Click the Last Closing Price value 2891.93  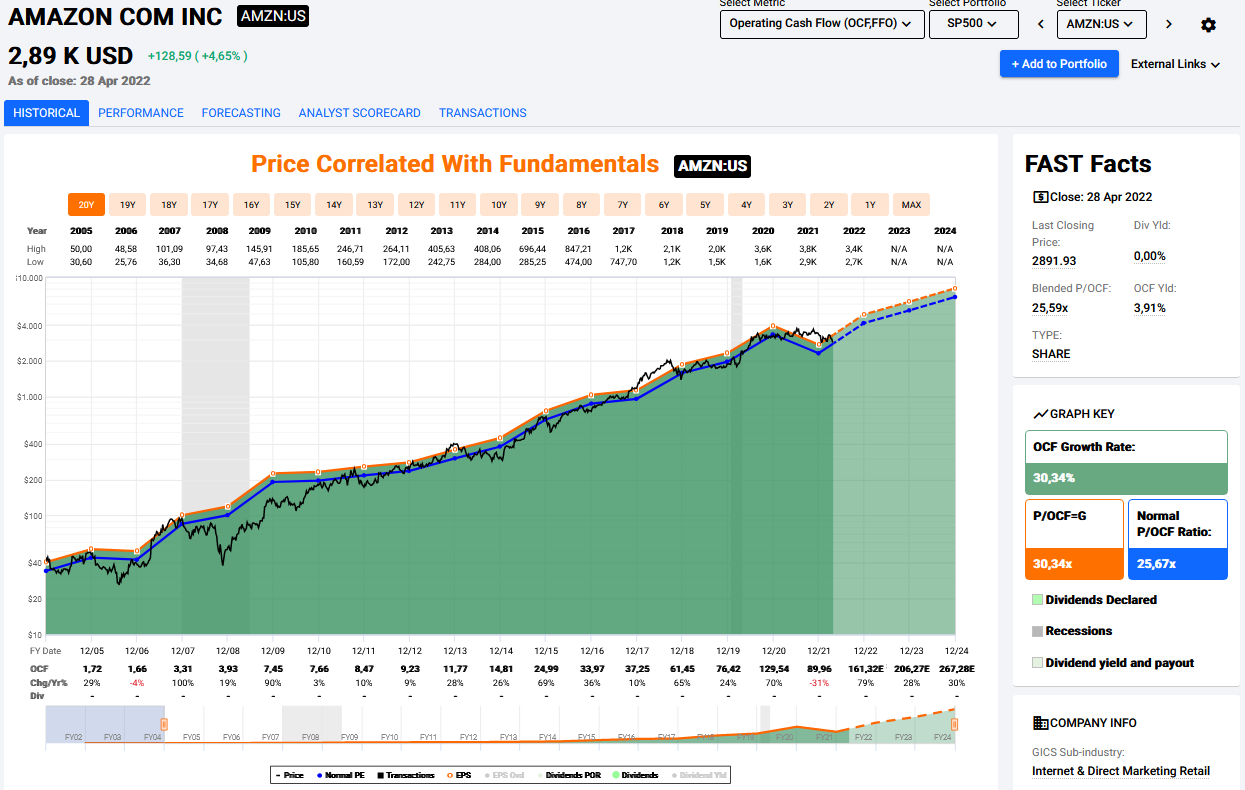point(1054,261)
